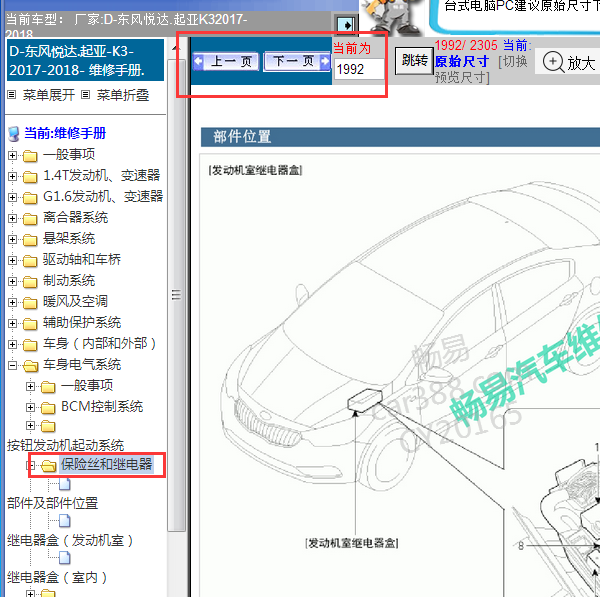Select the 车身电气系统 tree item
Screen dimensions: 600x597
(82, 364)
